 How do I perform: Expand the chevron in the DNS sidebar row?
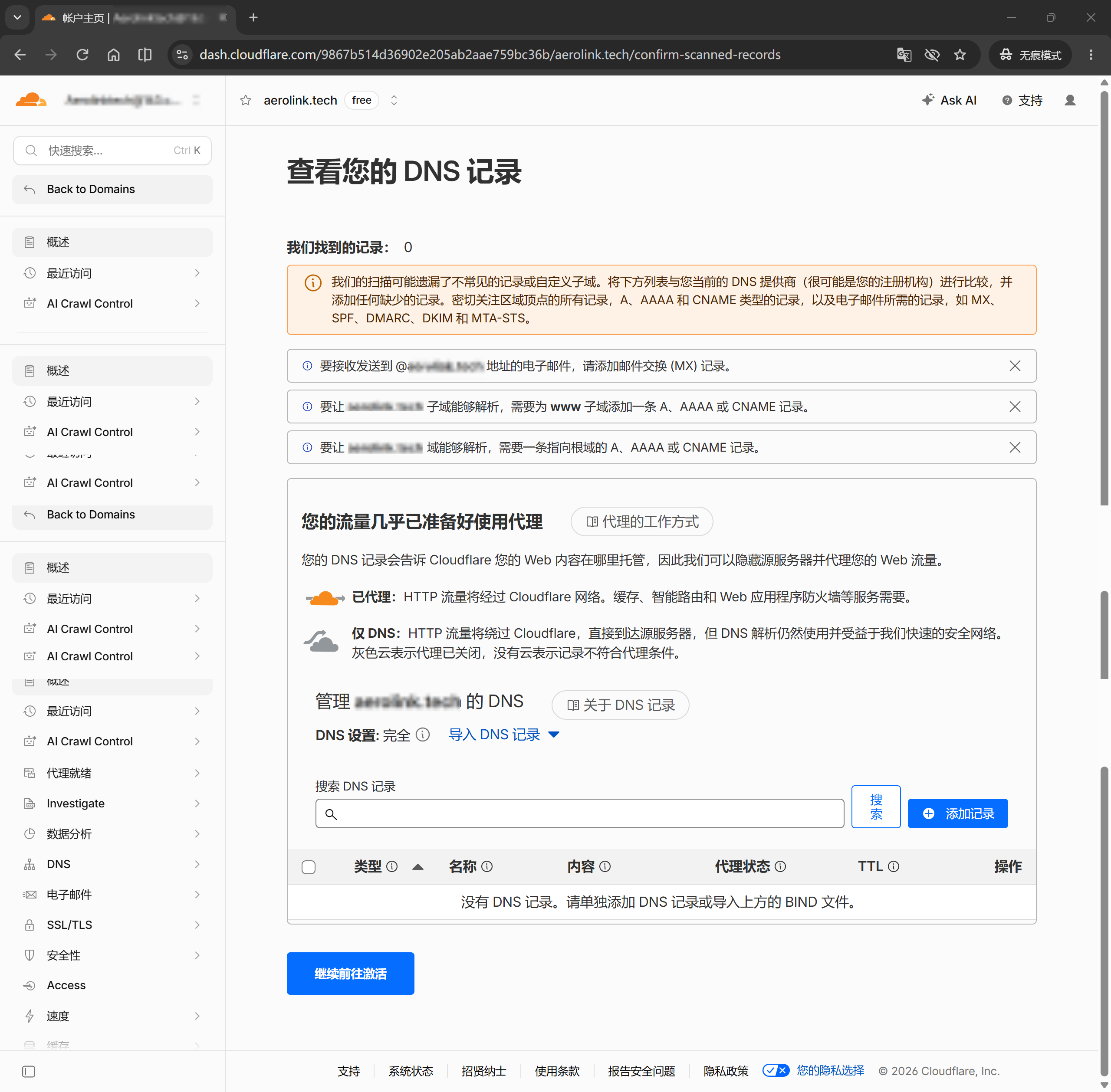click(197, 864)
